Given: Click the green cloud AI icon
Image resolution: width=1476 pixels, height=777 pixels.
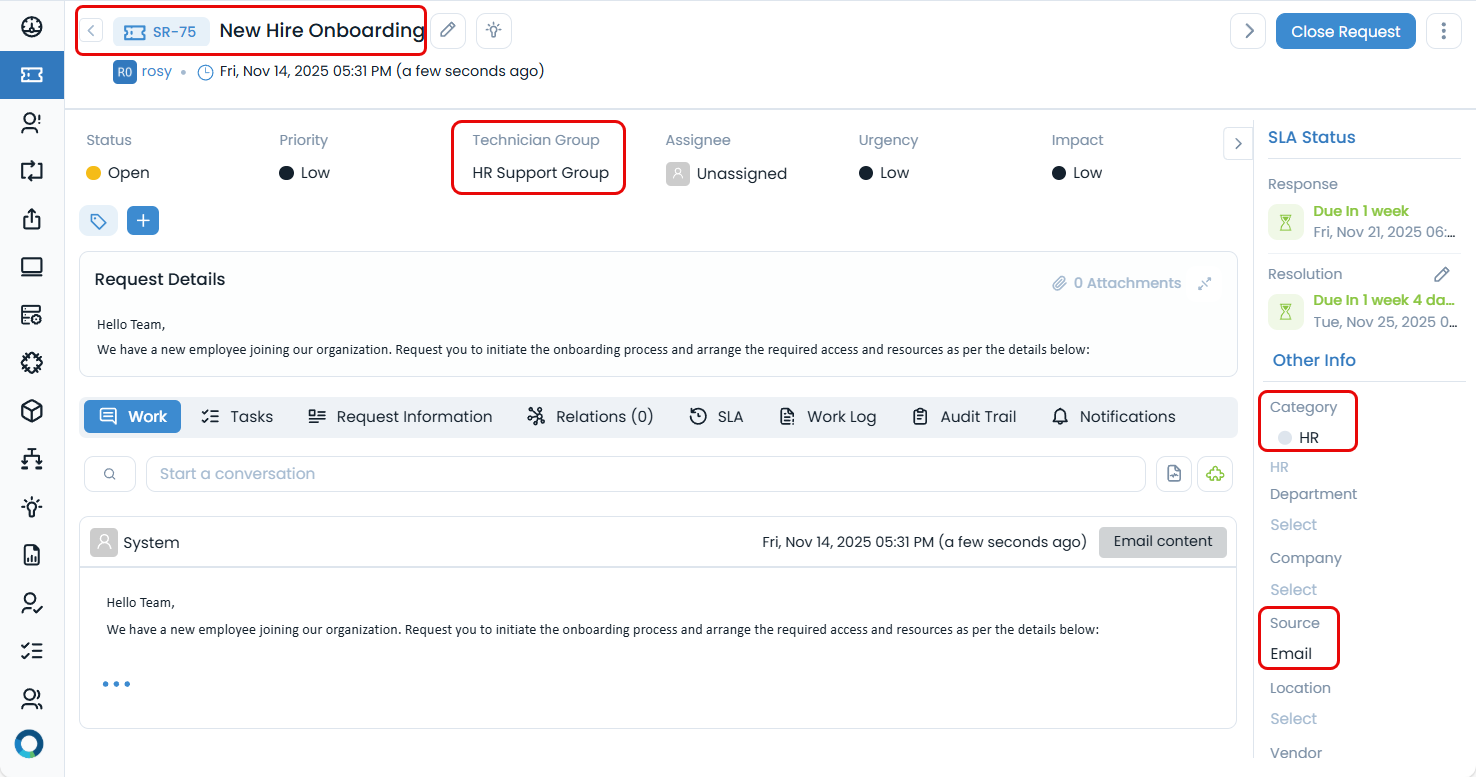Looking at the screenshot, I should click(x=1215, y=474).
